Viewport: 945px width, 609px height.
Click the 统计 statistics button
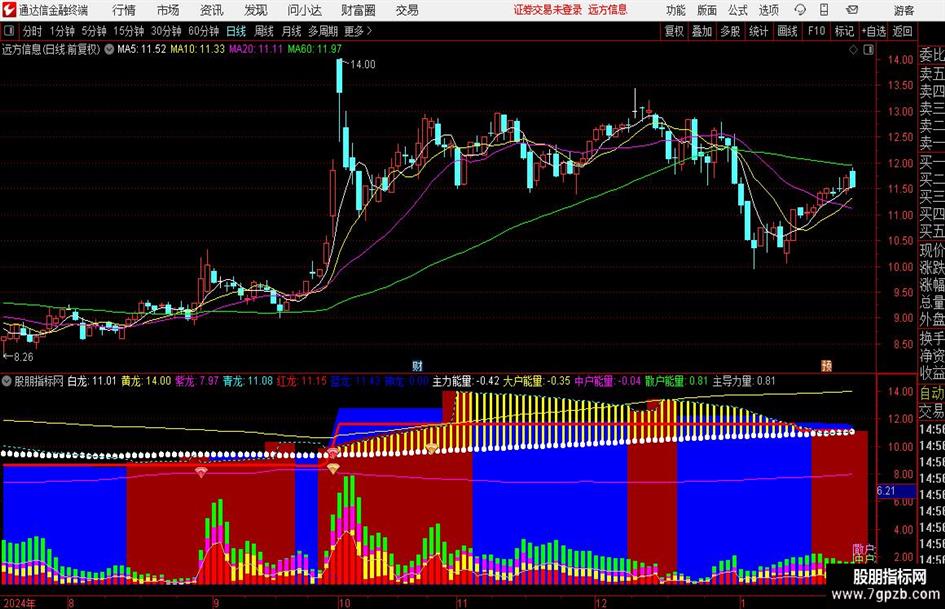point(758,31)
